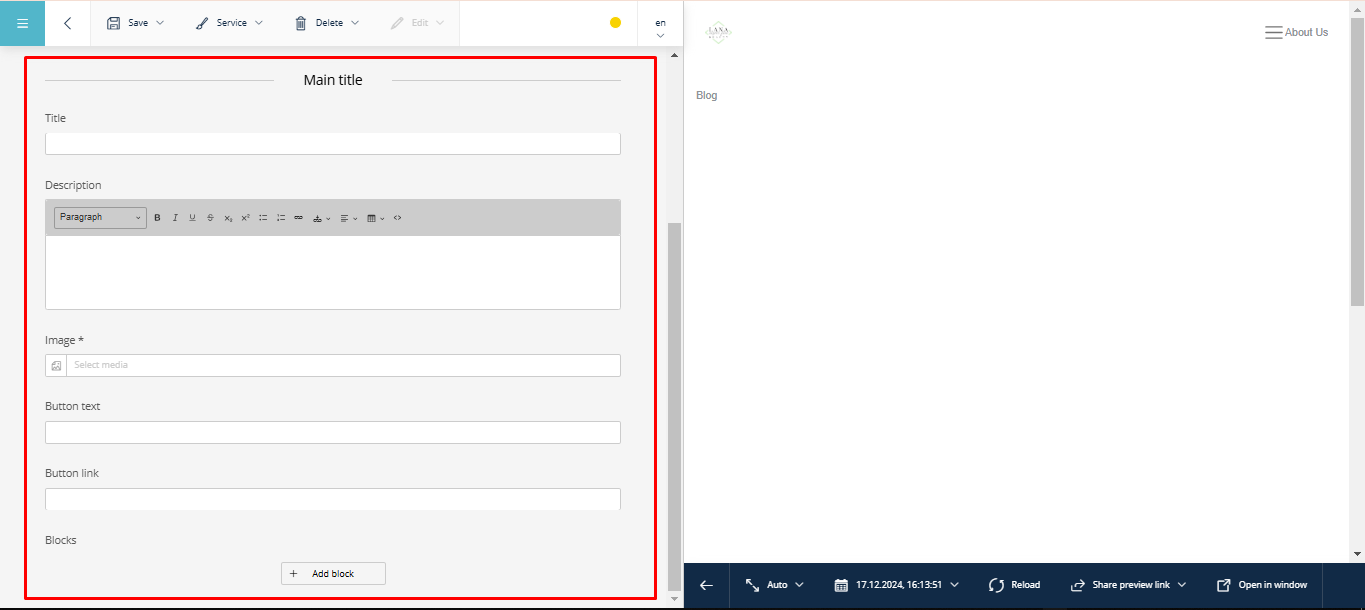
Task: Open the Service menu
Action: tap(229, 23)
